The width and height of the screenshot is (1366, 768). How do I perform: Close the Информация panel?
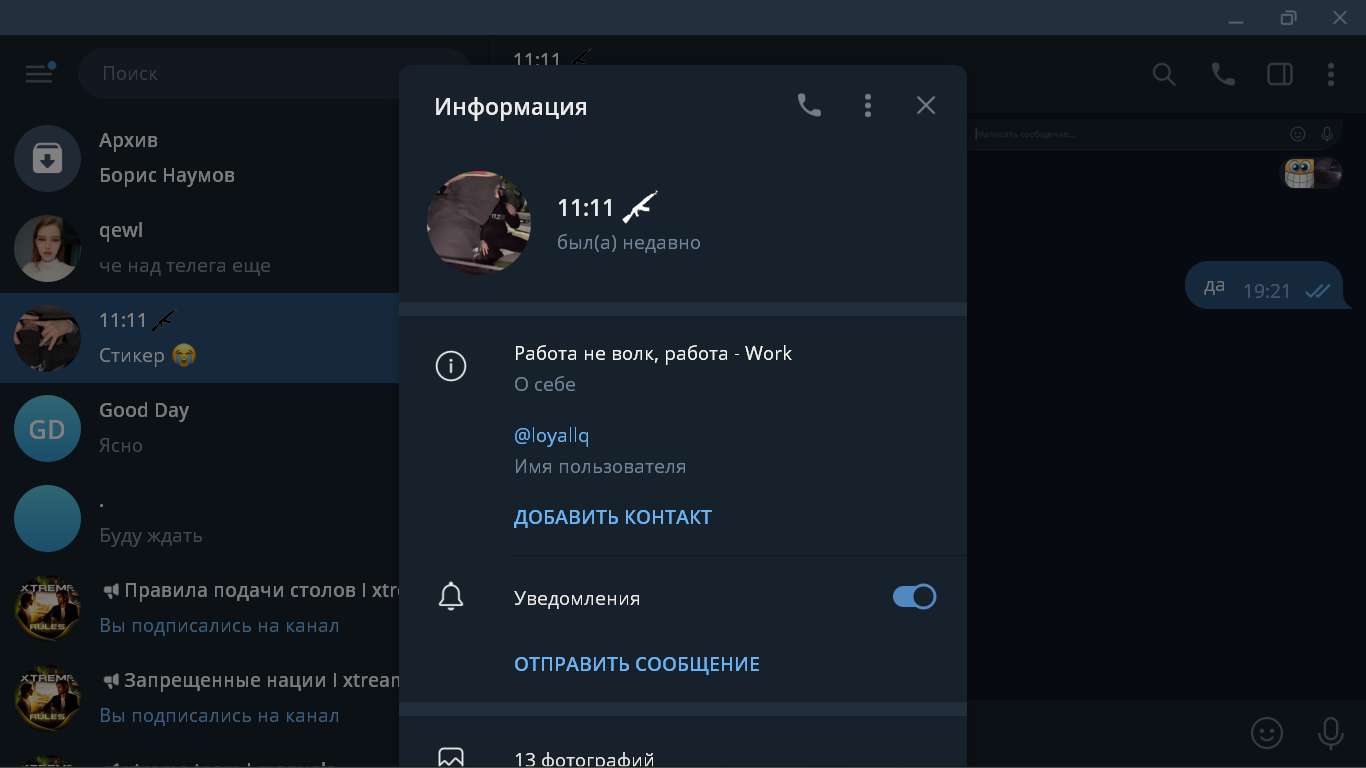pyautogui.click(x=926, y=105)
